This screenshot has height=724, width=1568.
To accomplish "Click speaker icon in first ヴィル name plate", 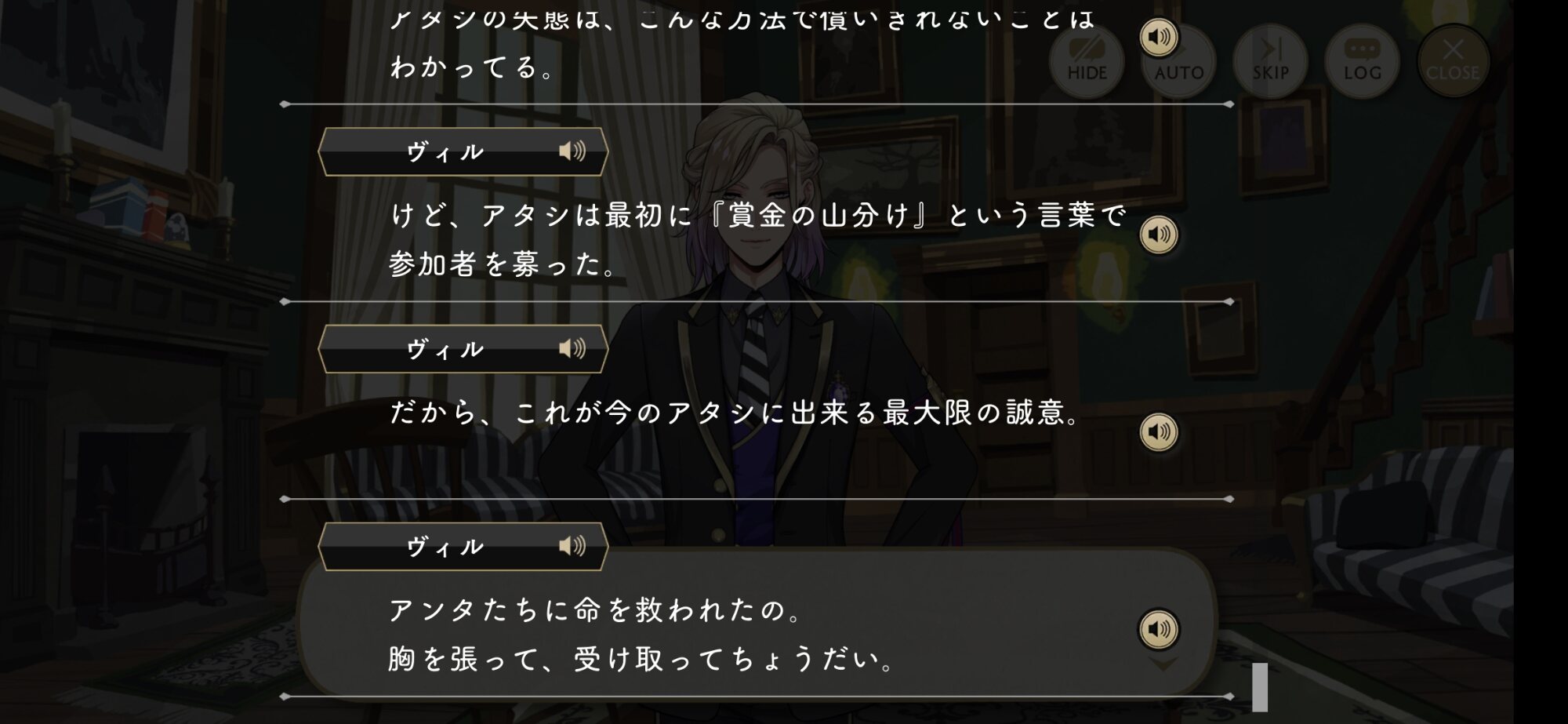I will pyautogui.click(x=572, y=151).
